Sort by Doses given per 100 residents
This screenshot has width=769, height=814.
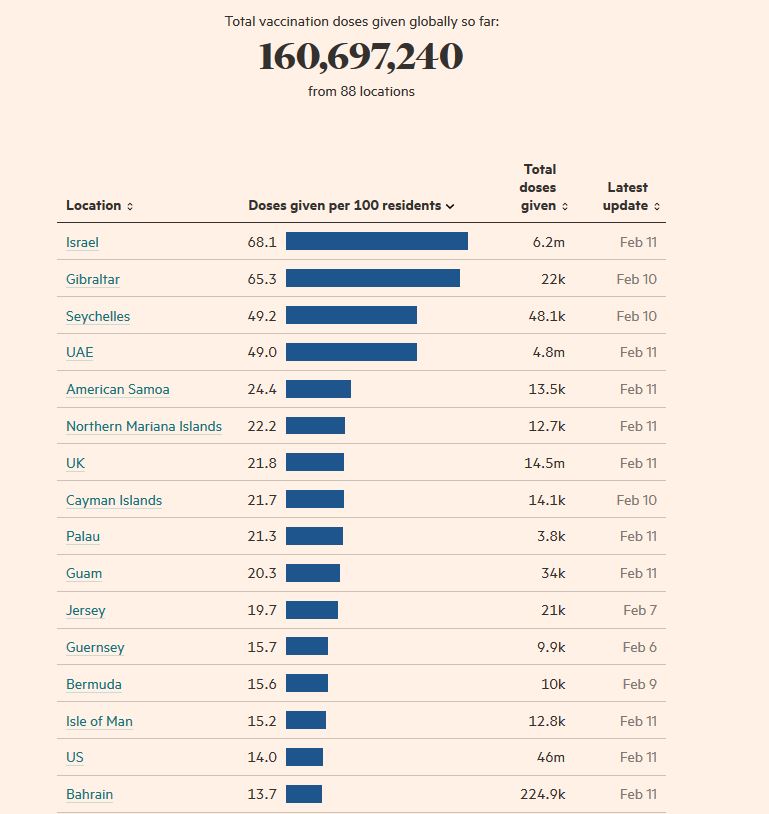[351, 206]
